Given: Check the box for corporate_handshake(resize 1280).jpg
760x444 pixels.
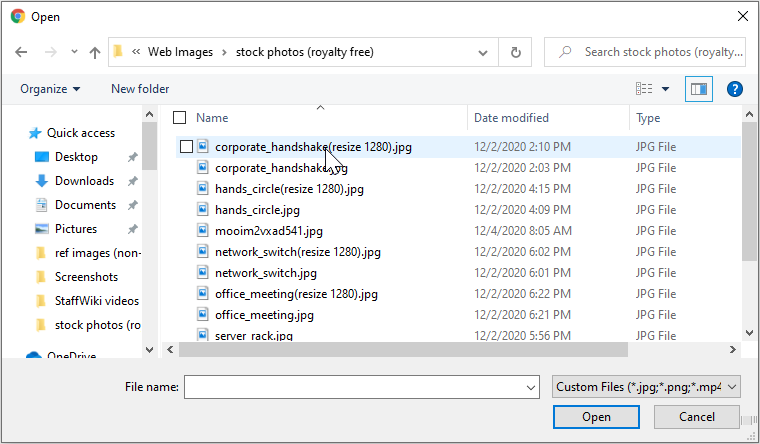Looking at the screenshot, I should (186, 147).
